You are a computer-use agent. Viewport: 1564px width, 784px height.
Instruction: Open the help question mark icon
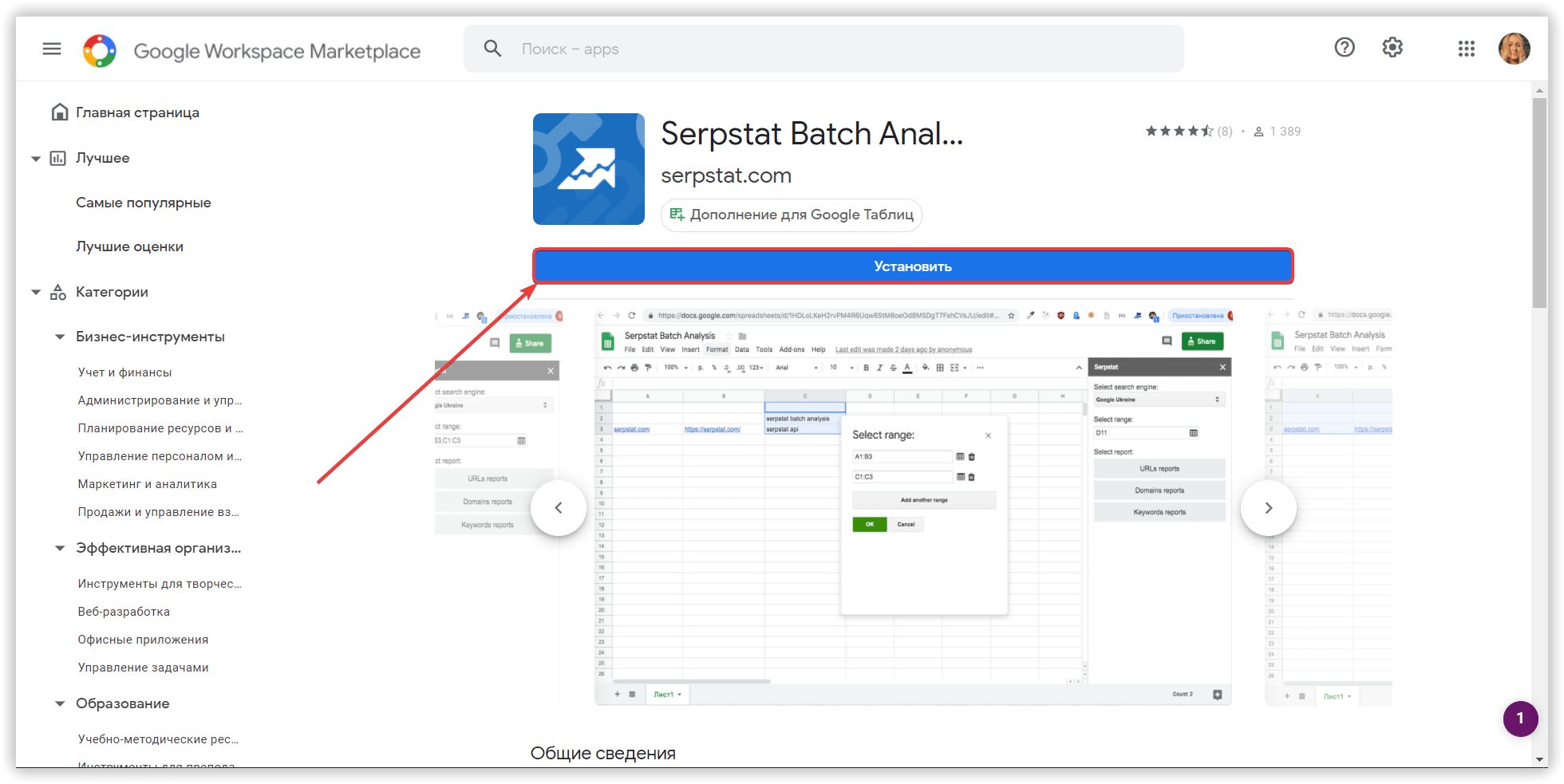1345,48
